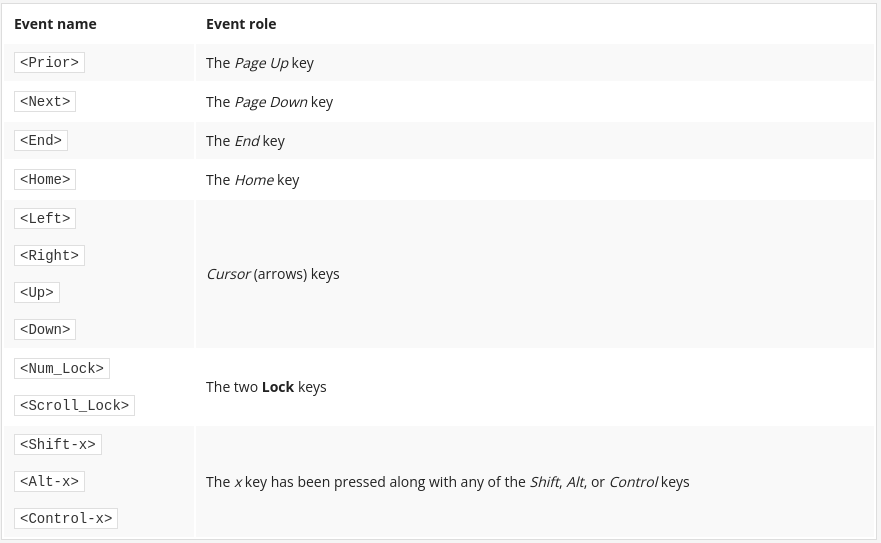Click the <Scroll_Lock> code label
The height and width of the screenshot is (543, 881).
point(74,406)
